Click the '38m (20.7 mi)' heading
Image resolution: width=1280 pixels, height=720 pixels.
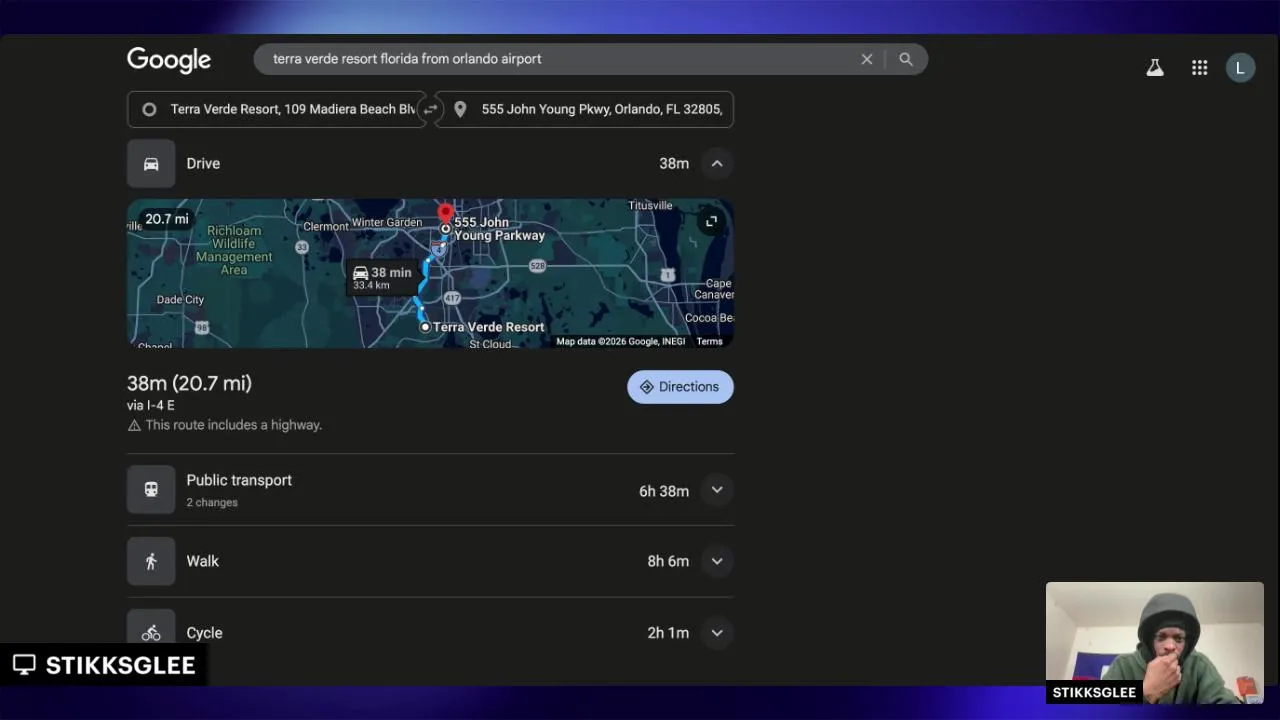click(189, 383)
